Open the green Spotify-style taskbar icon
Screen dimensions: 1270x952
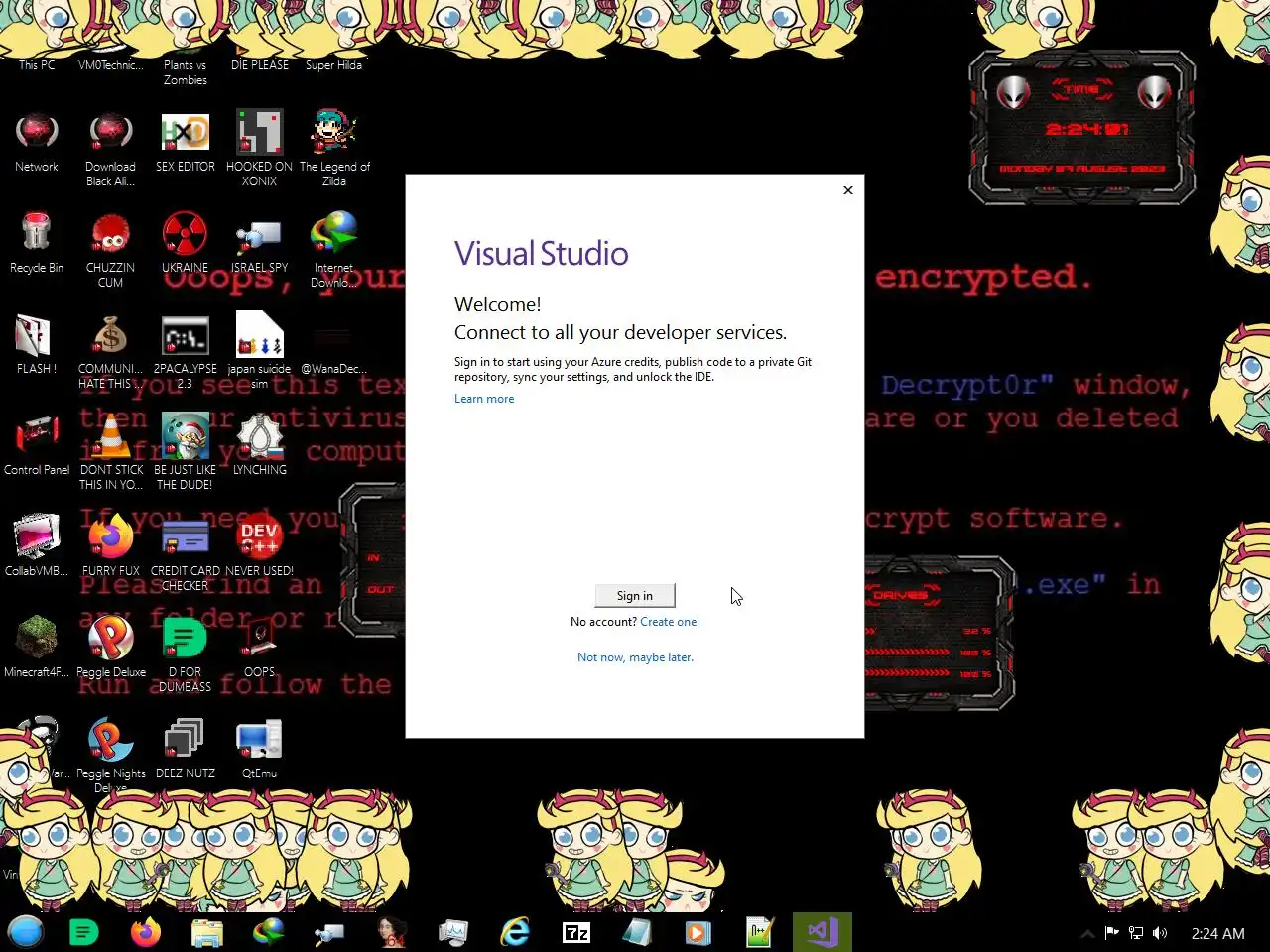[84, 932]
